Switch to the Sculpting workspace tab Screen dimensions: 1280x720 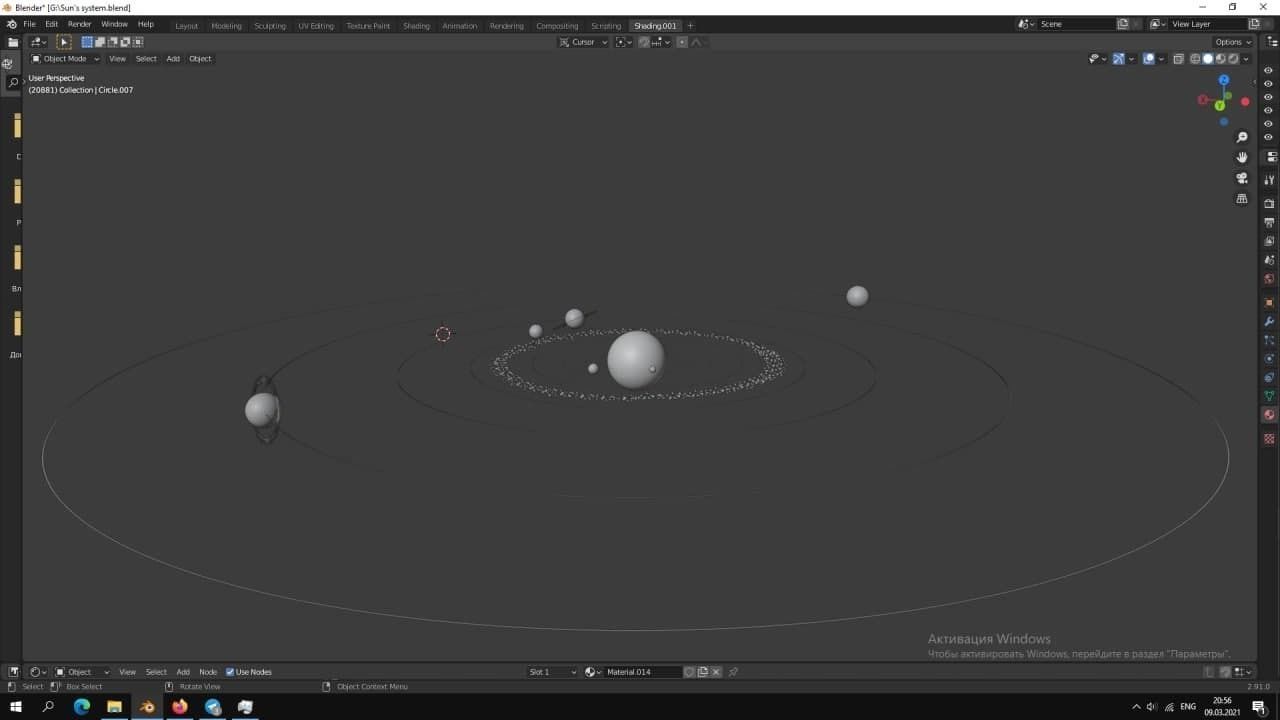(270, 25)
